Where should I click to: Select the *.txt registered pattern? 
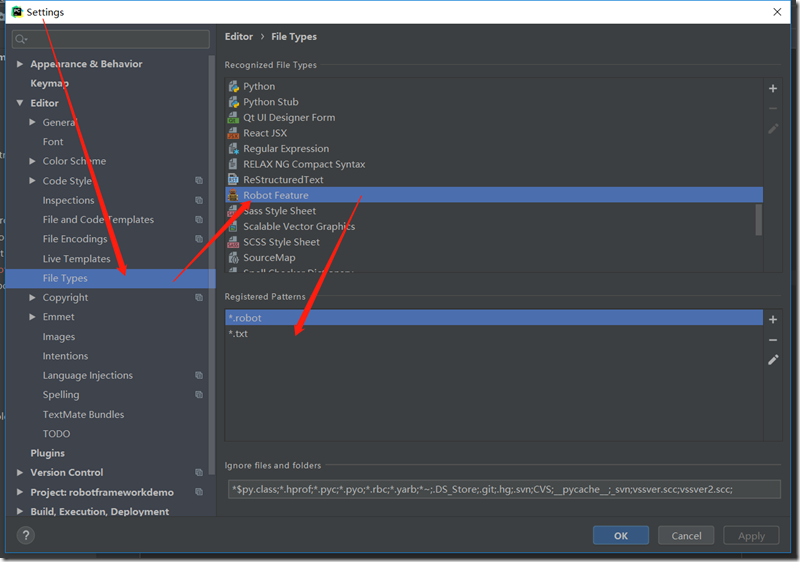click(494, 334)
